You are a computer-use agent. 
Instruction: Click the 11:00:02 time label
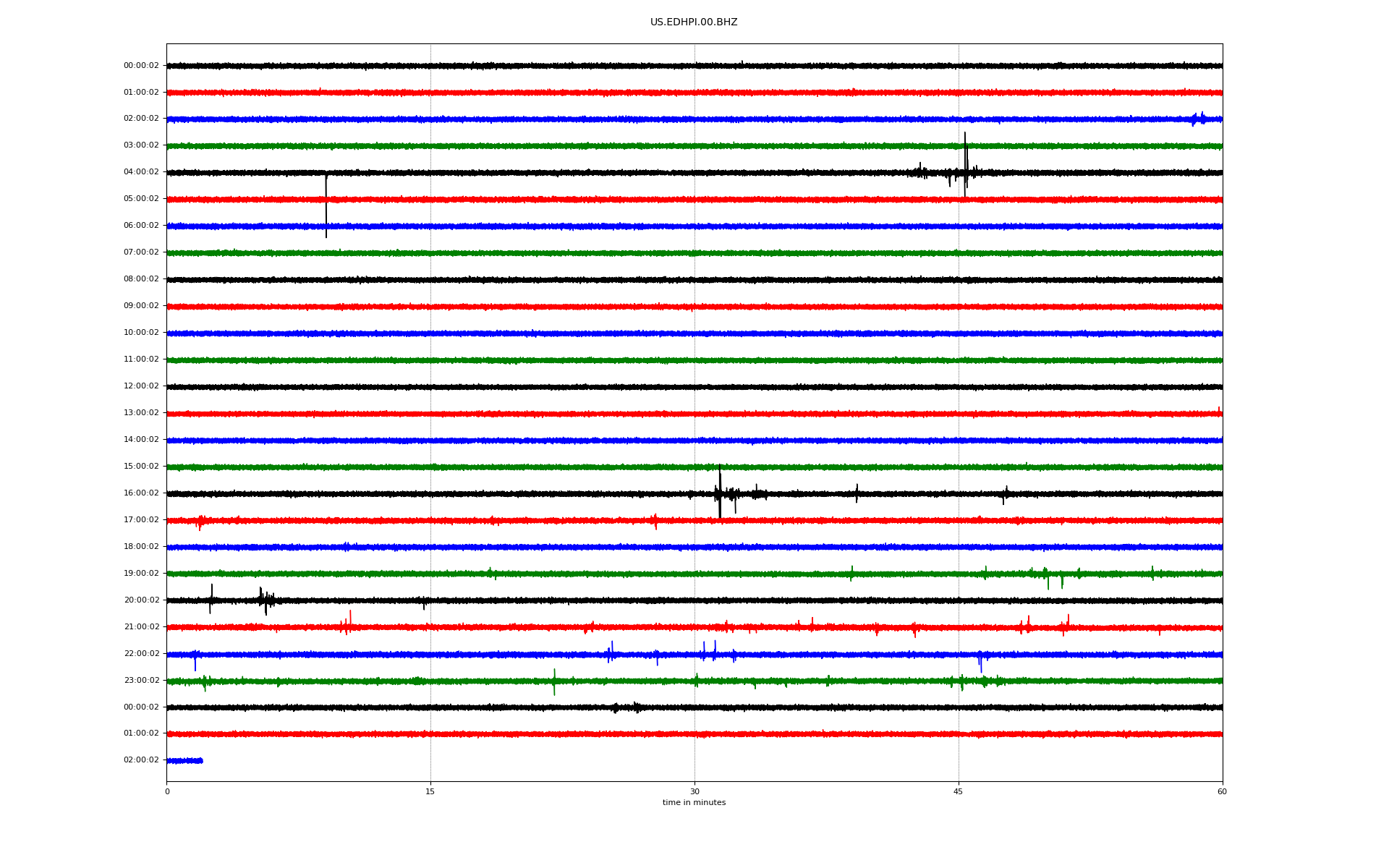141,359
